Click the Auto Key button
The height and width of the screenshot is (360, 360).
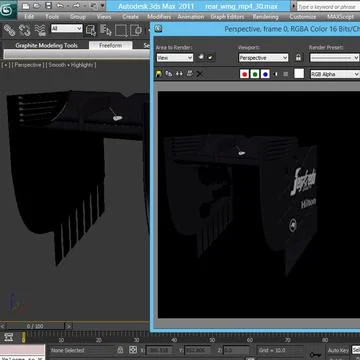pyautogui.click(x=338, y=350)
